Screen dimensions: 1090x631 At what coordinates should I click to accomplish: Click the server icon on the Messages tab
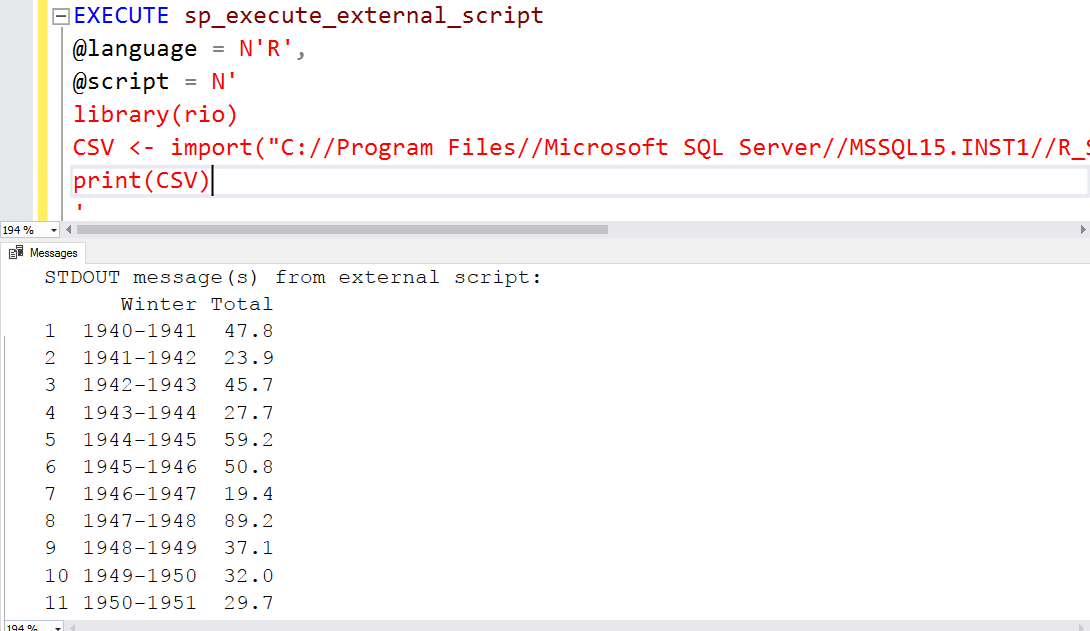pyautogui.click(x=18, y=252)
